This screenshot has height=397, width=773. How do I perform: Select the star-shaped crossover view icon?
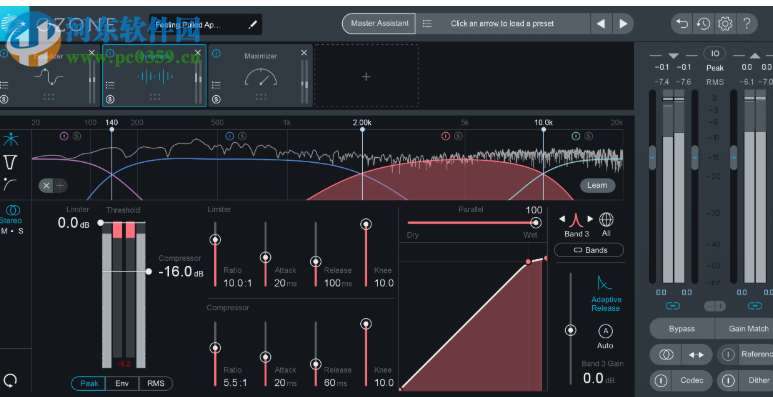point(10,140)
